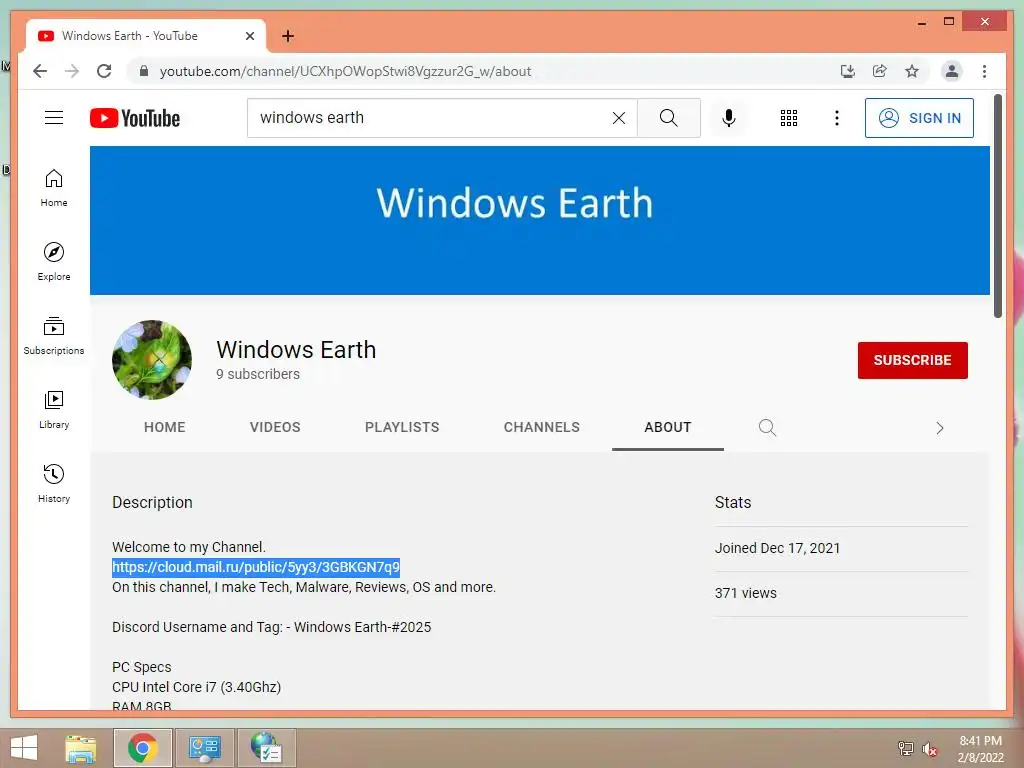Screen dimensions: 1024x768
Task: Click the Windows Earth channel name heading
Action: click(x=296, y=349)
